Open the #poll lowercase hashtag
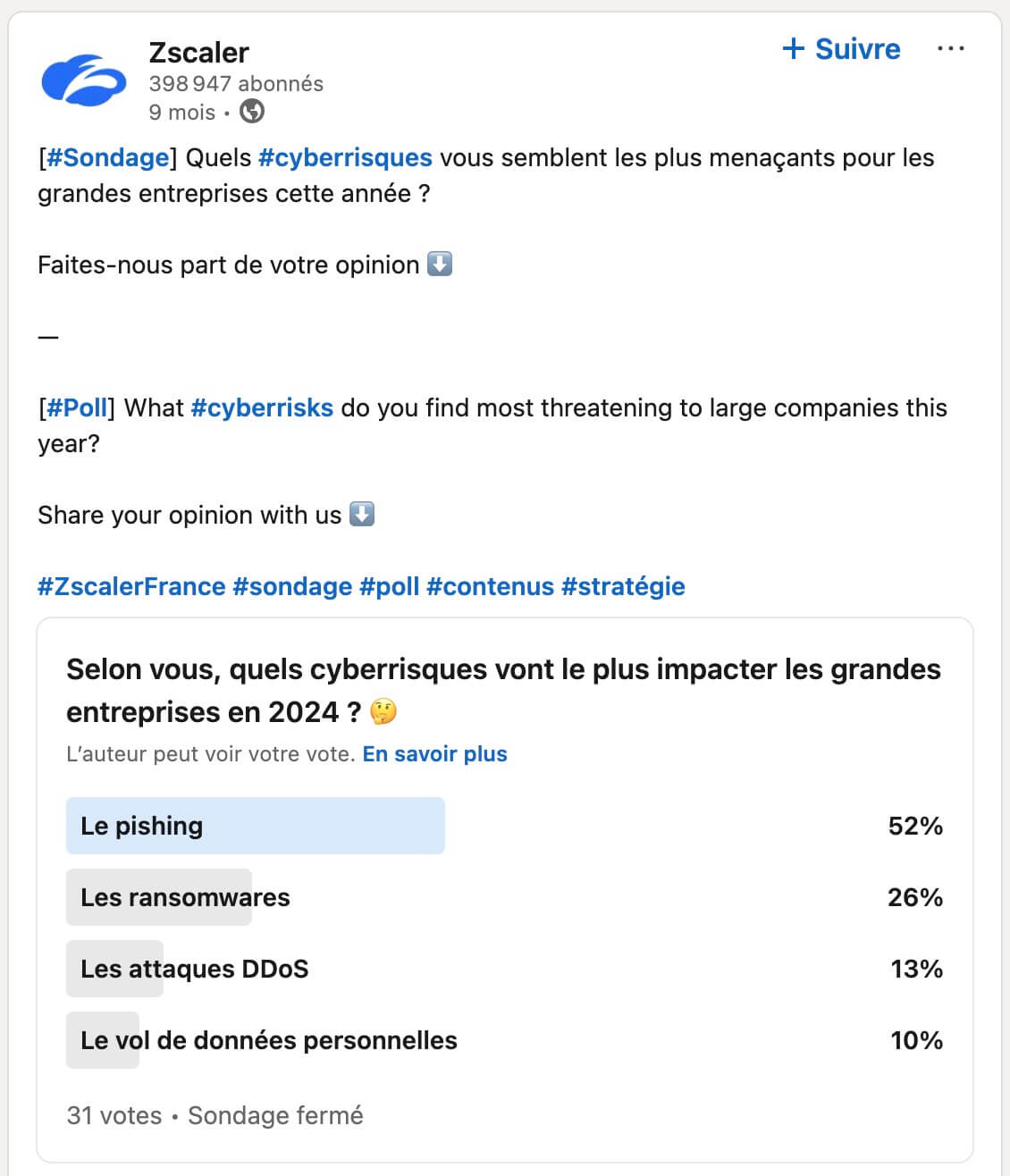 pos(389,587)
